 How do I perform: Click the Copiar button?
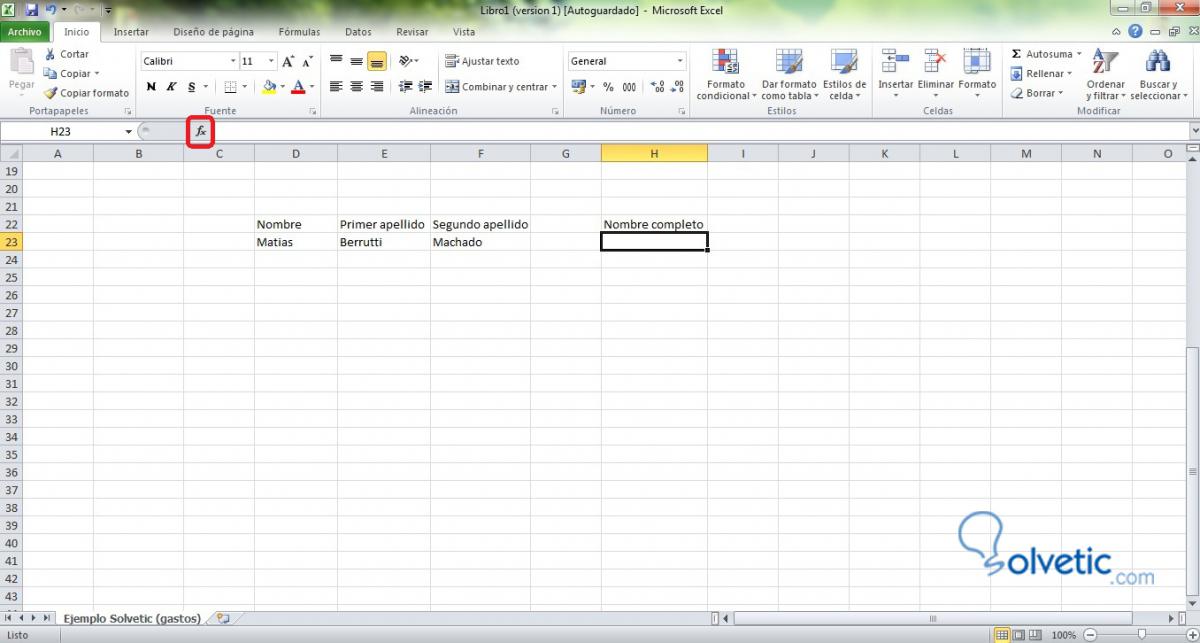coord(71,73)
